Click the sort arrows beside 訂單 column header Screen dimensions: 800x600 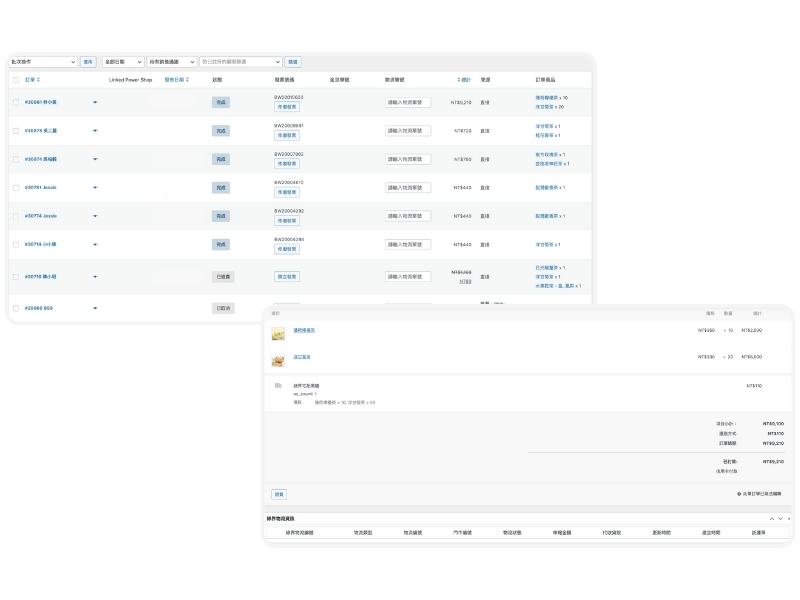(38, 79)
